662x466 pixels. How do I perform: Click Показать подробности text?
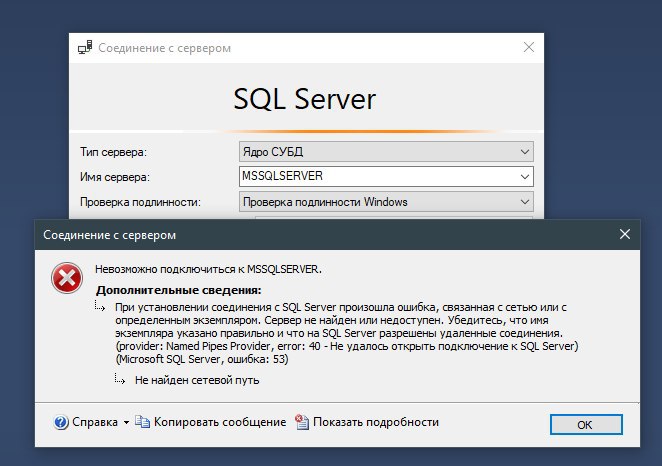[x=376, y=422]
